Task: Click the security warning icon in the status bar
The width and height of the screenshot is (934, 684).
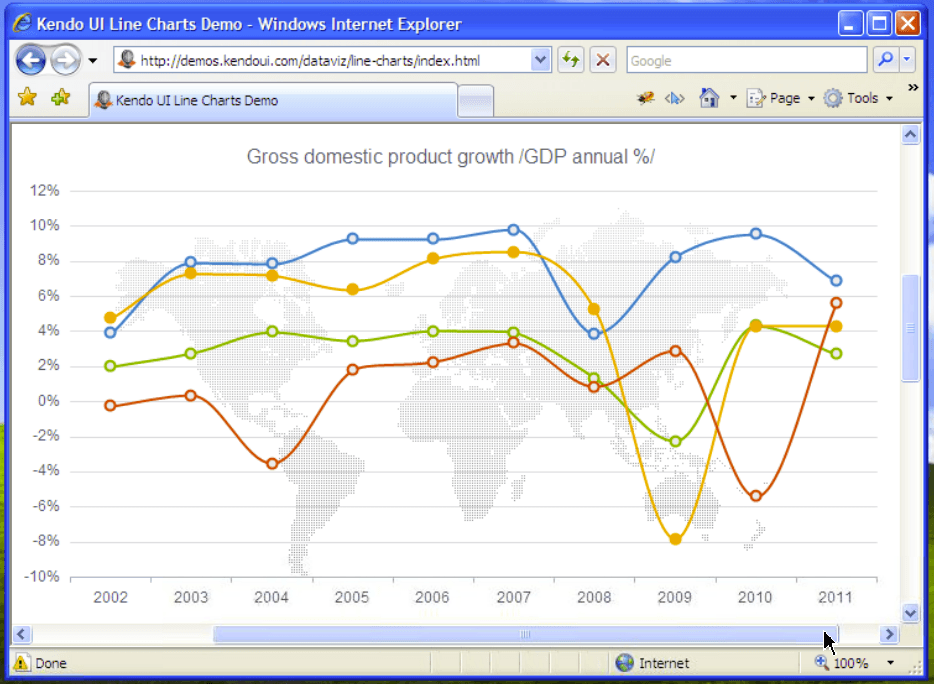Action: coord(22,662)
